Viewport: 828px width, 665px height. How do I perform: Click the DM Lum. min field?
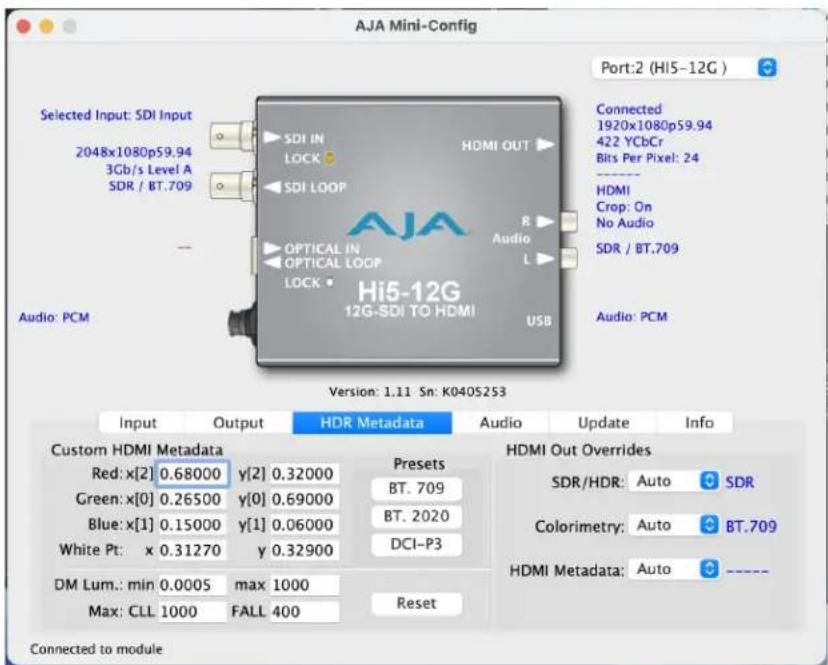192,585
